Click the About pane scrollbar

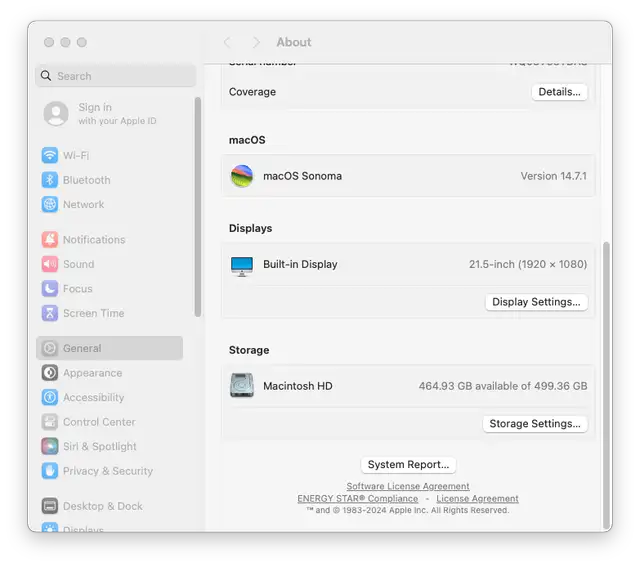pos(606,385)
